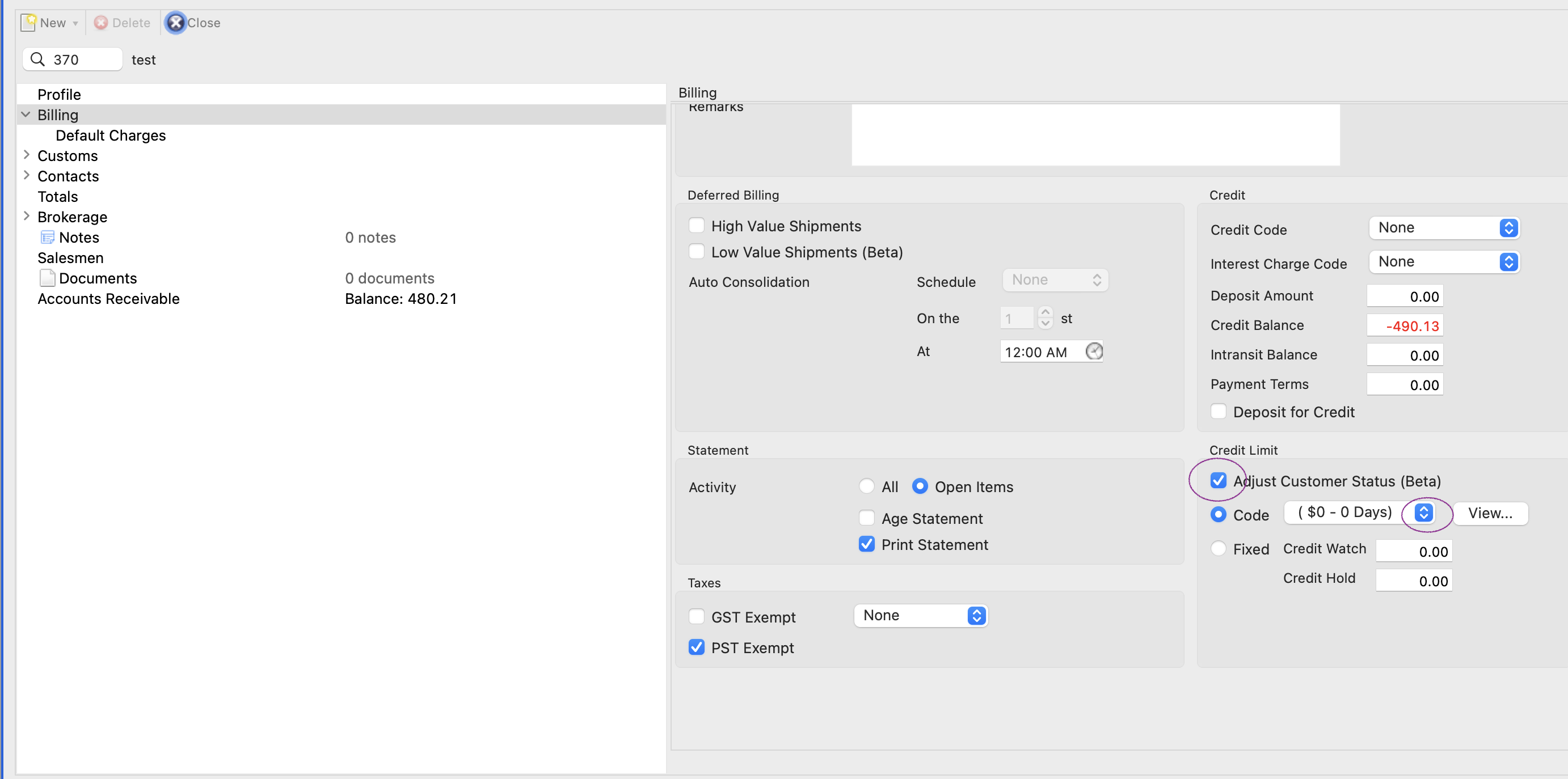Click the New document icon

pyautogui.click(x=28, y=23)
